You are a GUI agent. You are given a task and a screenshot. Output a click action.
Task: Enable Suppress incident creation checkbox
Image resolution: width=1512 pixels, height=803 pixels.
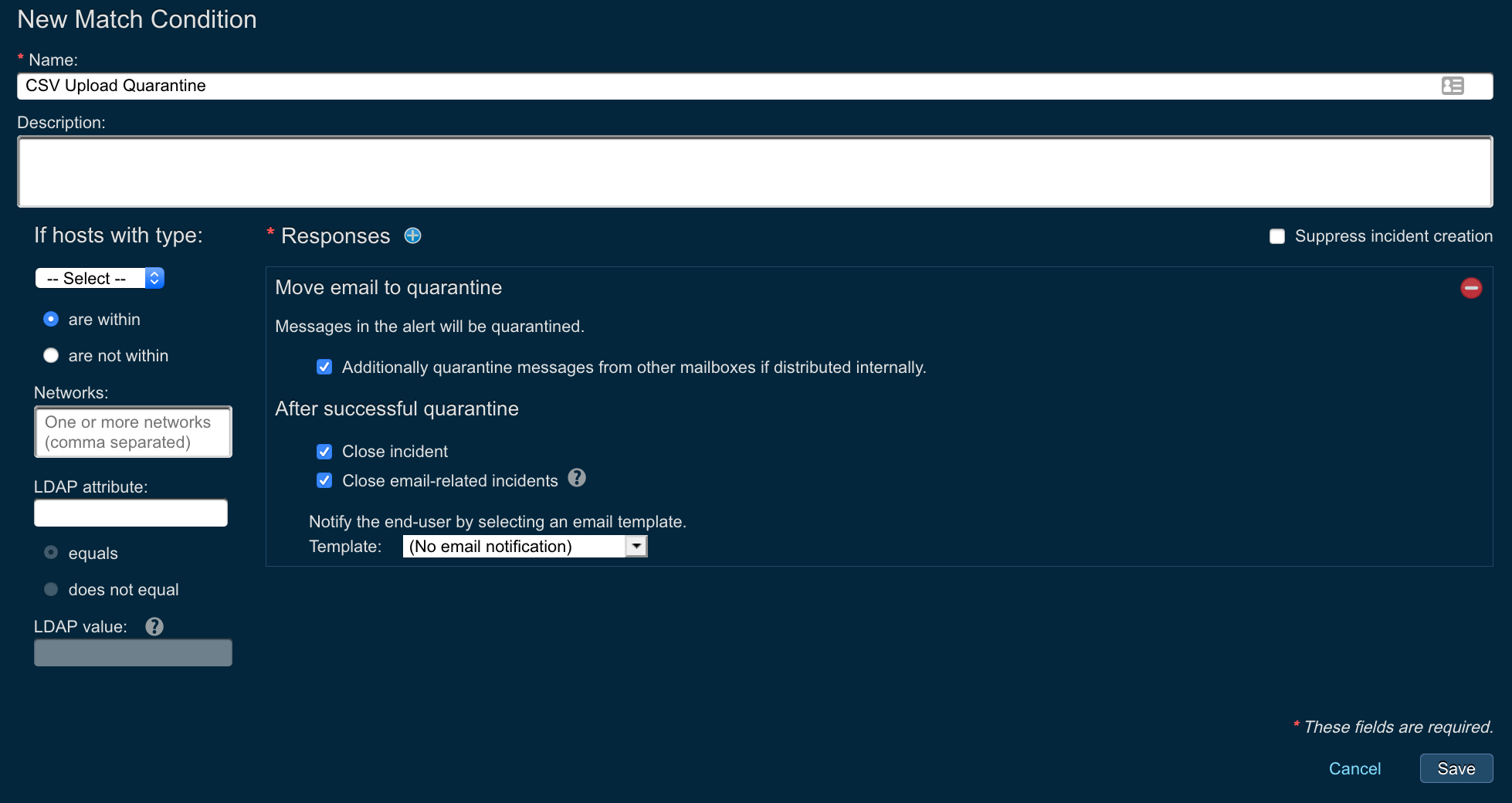tap(1277, 236)
